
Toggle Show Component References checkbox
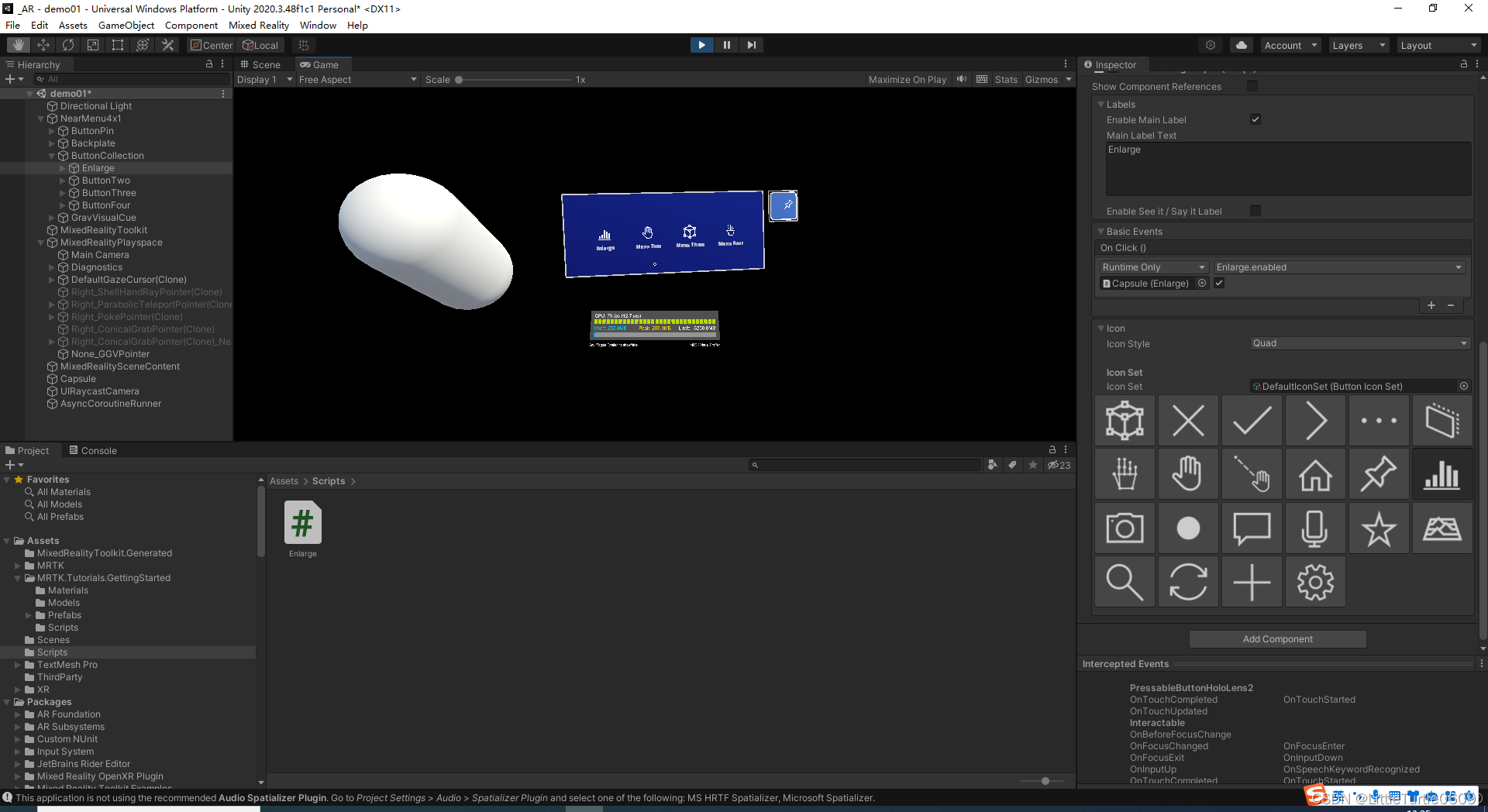pos(1252,86)
